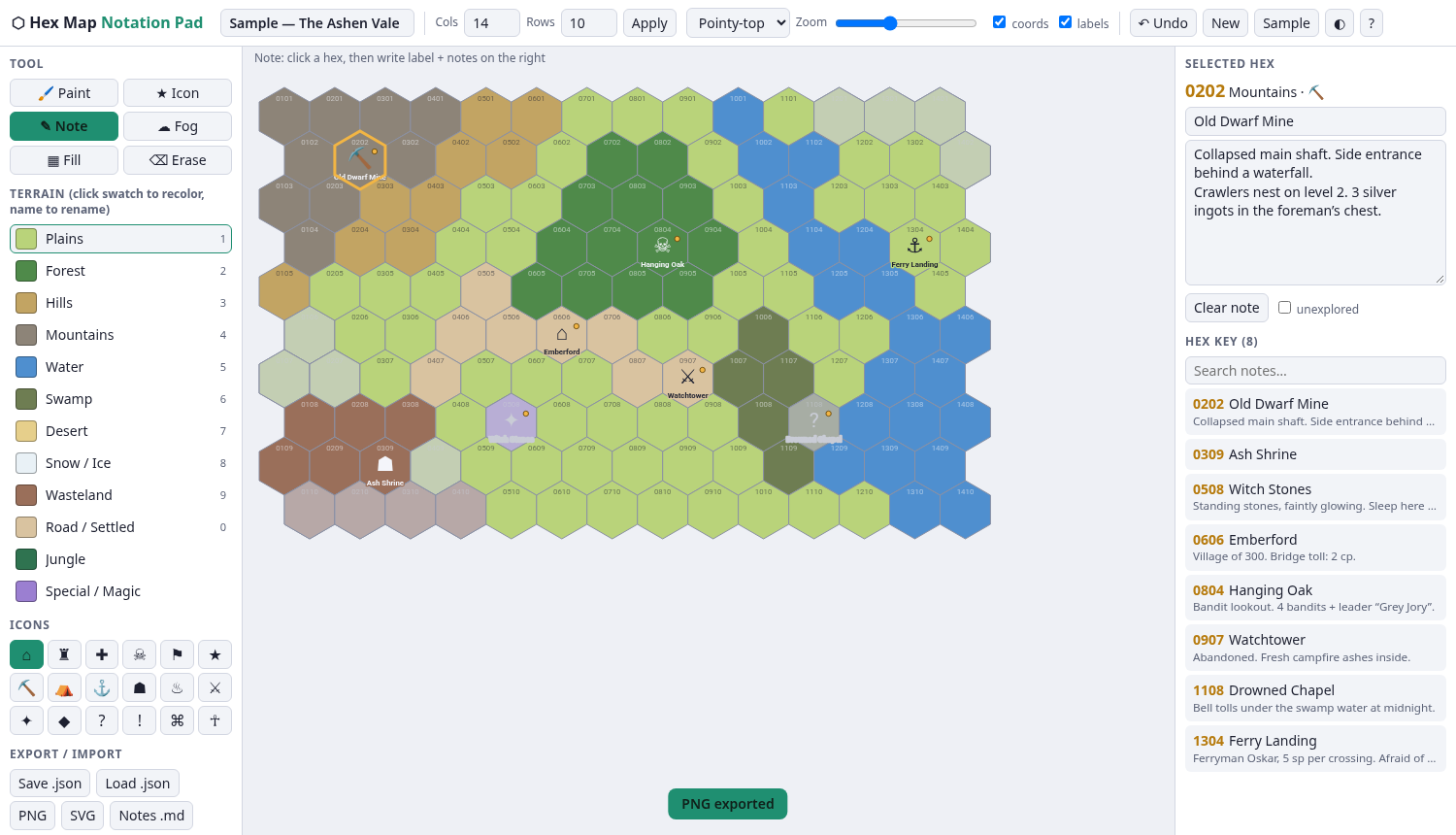Choose the crossed swords icon in palette
Viewport: 1456px width, 835px height.
tap(215, 687)
